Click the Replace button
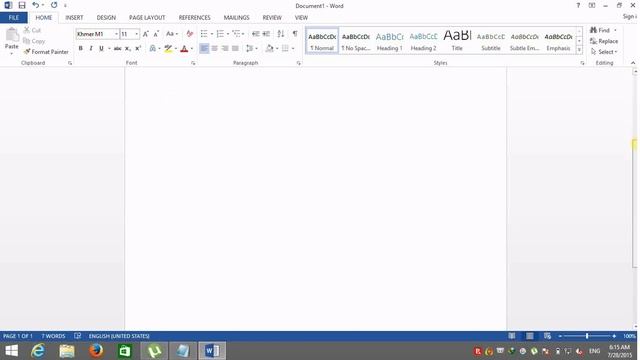Viewport: 640px width, 360px height. pyautogui.click(x=604, y=41)
